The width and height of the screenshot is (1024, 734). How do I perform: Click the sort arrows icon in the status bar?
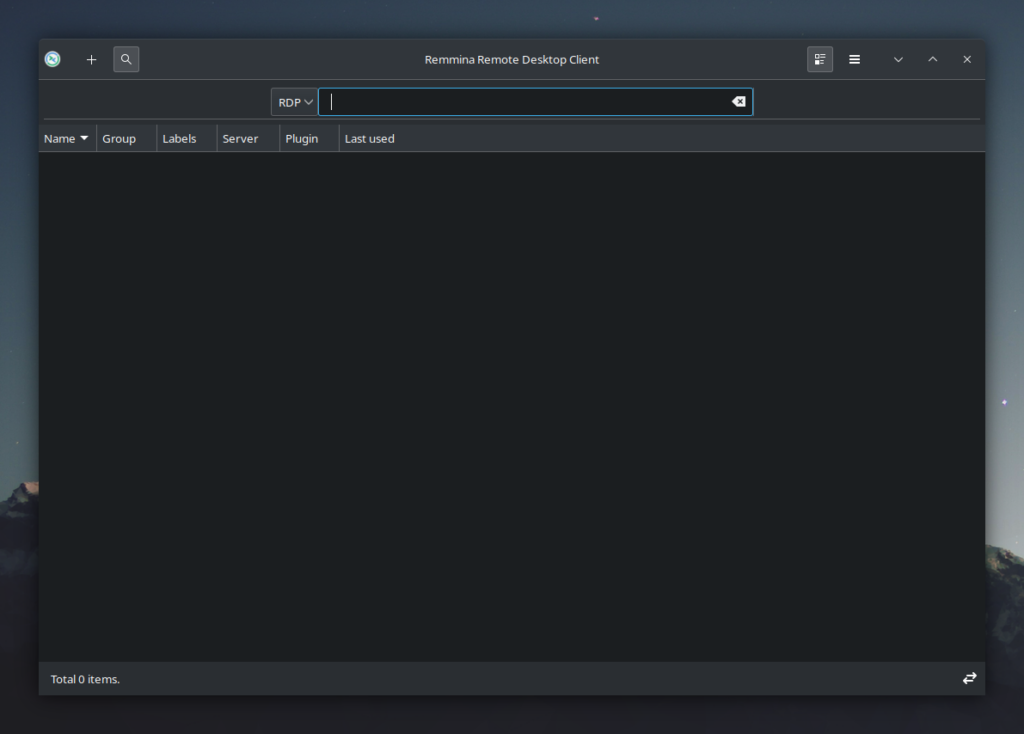(x=969, y=678)
